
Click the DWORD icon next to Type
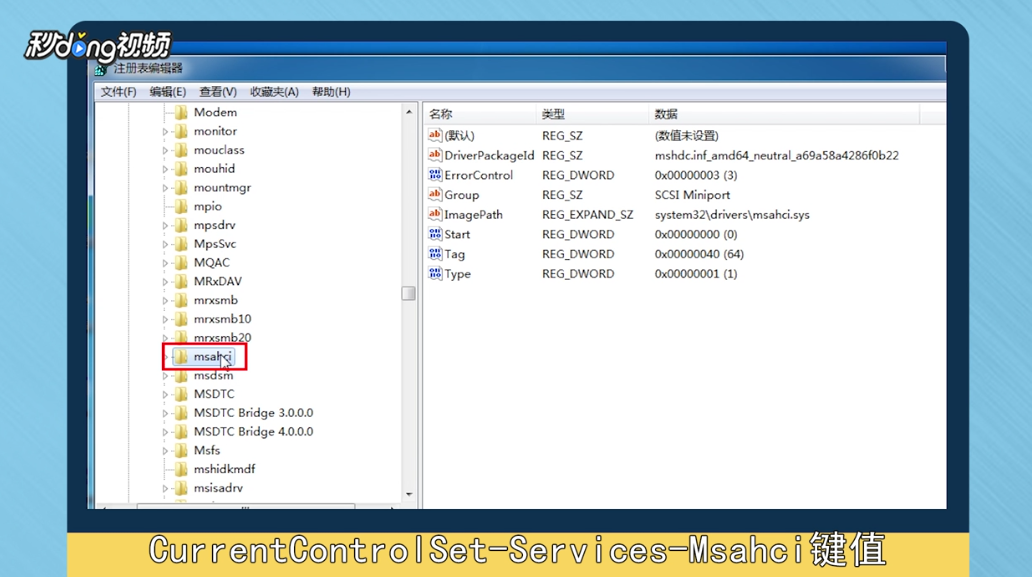click(433, 273)
